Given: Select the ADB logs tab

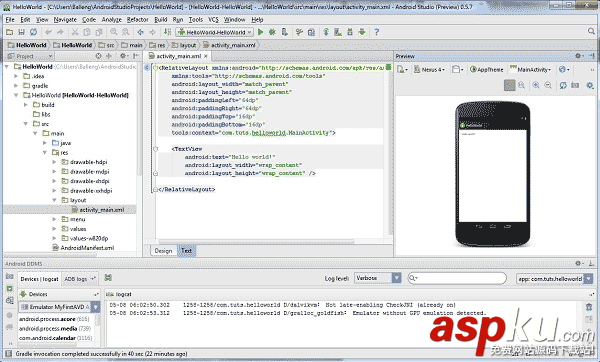Looking at the screenshot, I should pyautogui.click(x=80, y=279).
